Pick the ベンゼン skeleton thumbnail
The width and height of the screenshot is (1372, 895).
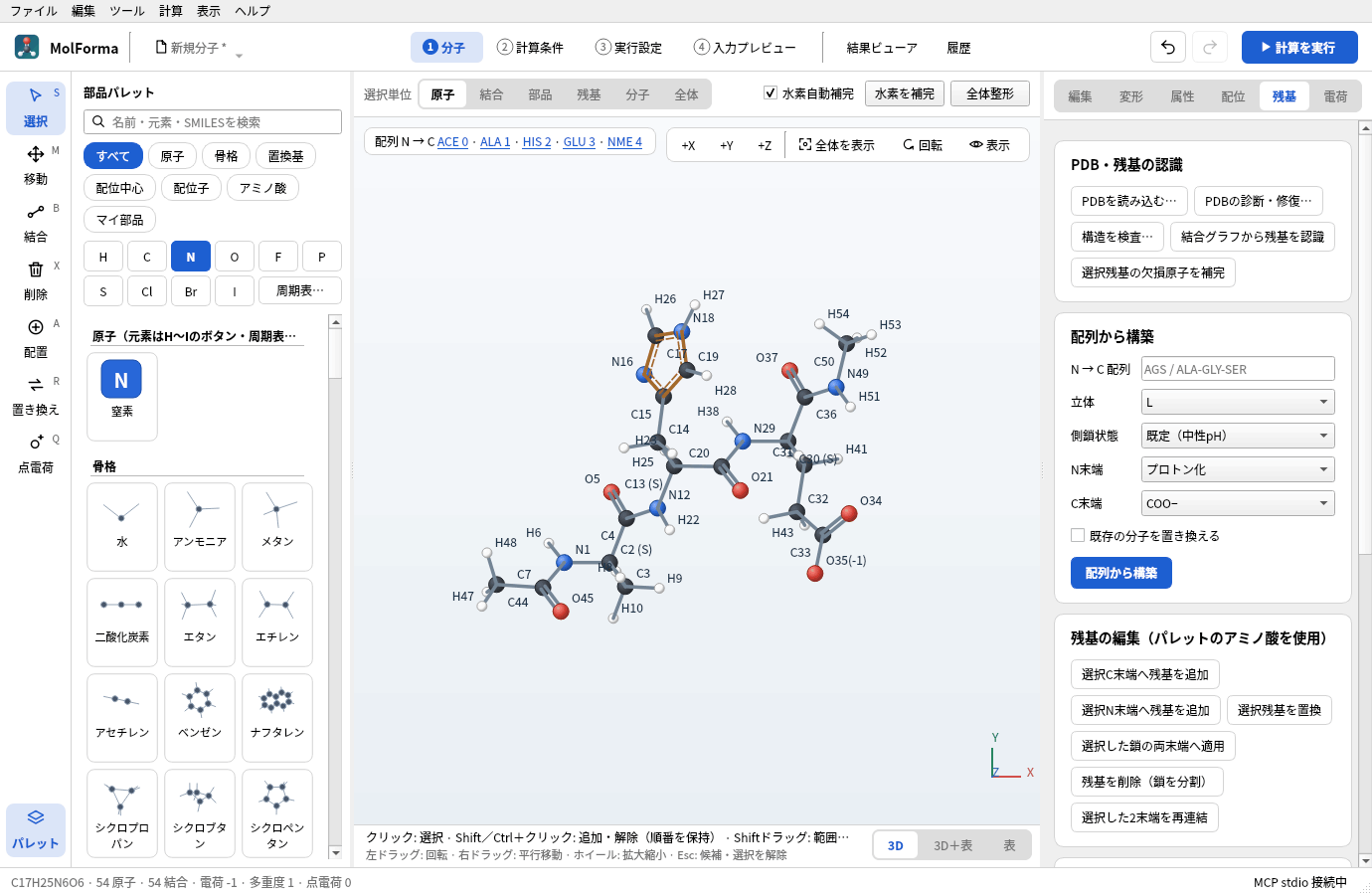200,718
